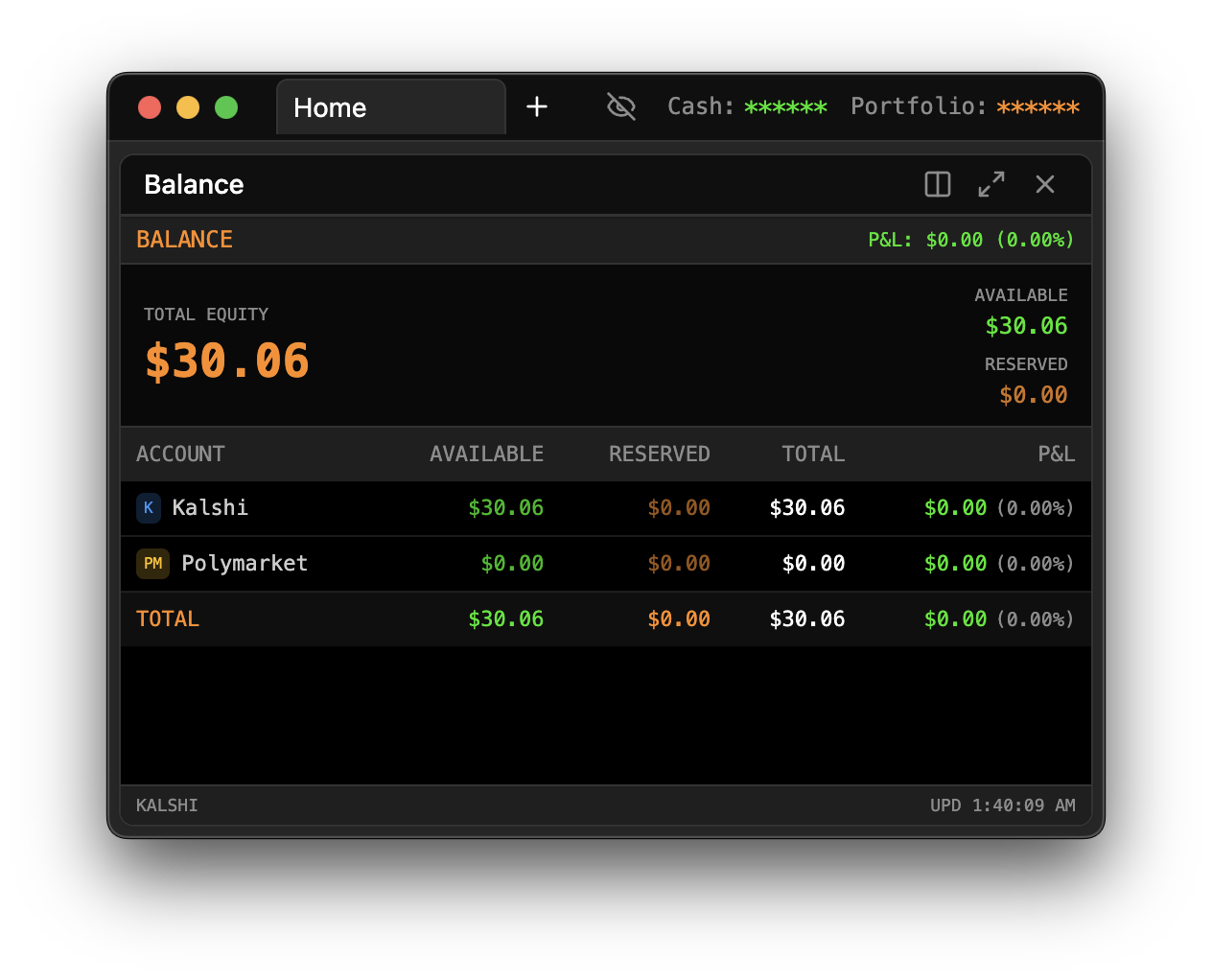Click the TOTAL column header

click(x=813, y=455)
